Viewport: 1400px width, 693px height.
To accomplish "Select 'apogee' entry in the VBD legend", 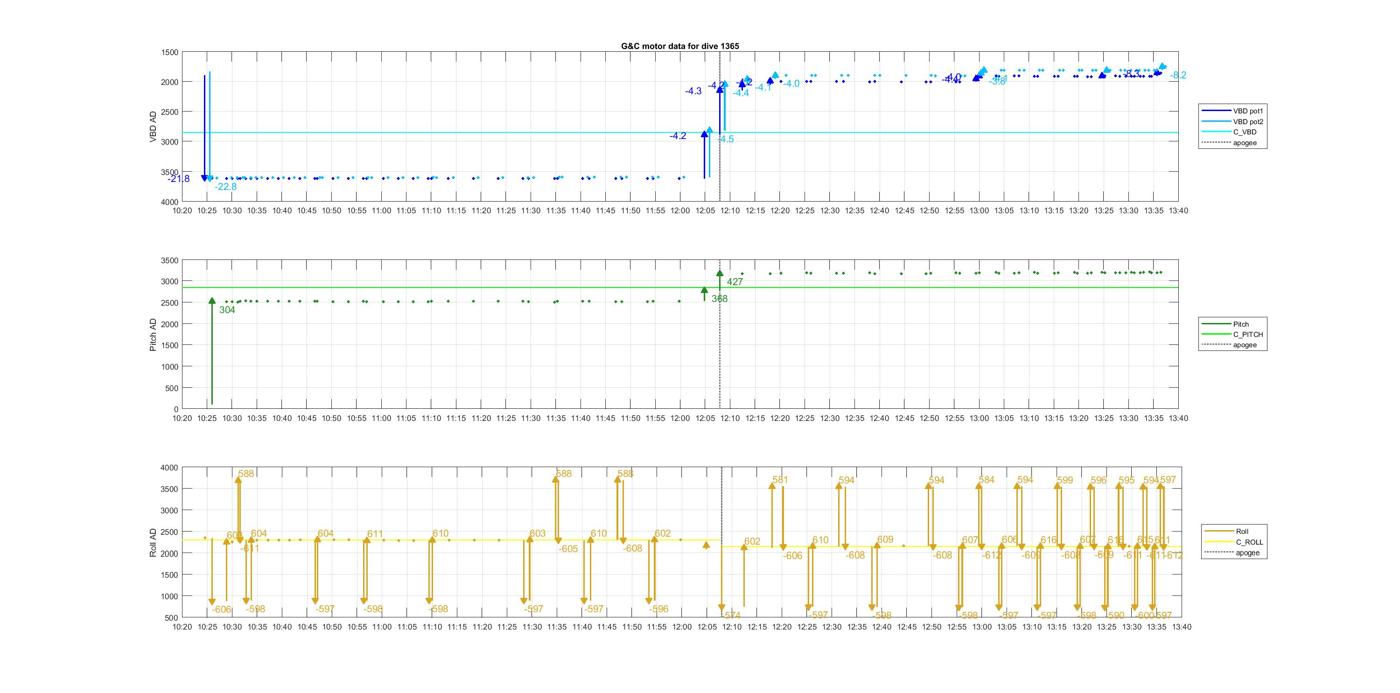I will click(1245, 143).
